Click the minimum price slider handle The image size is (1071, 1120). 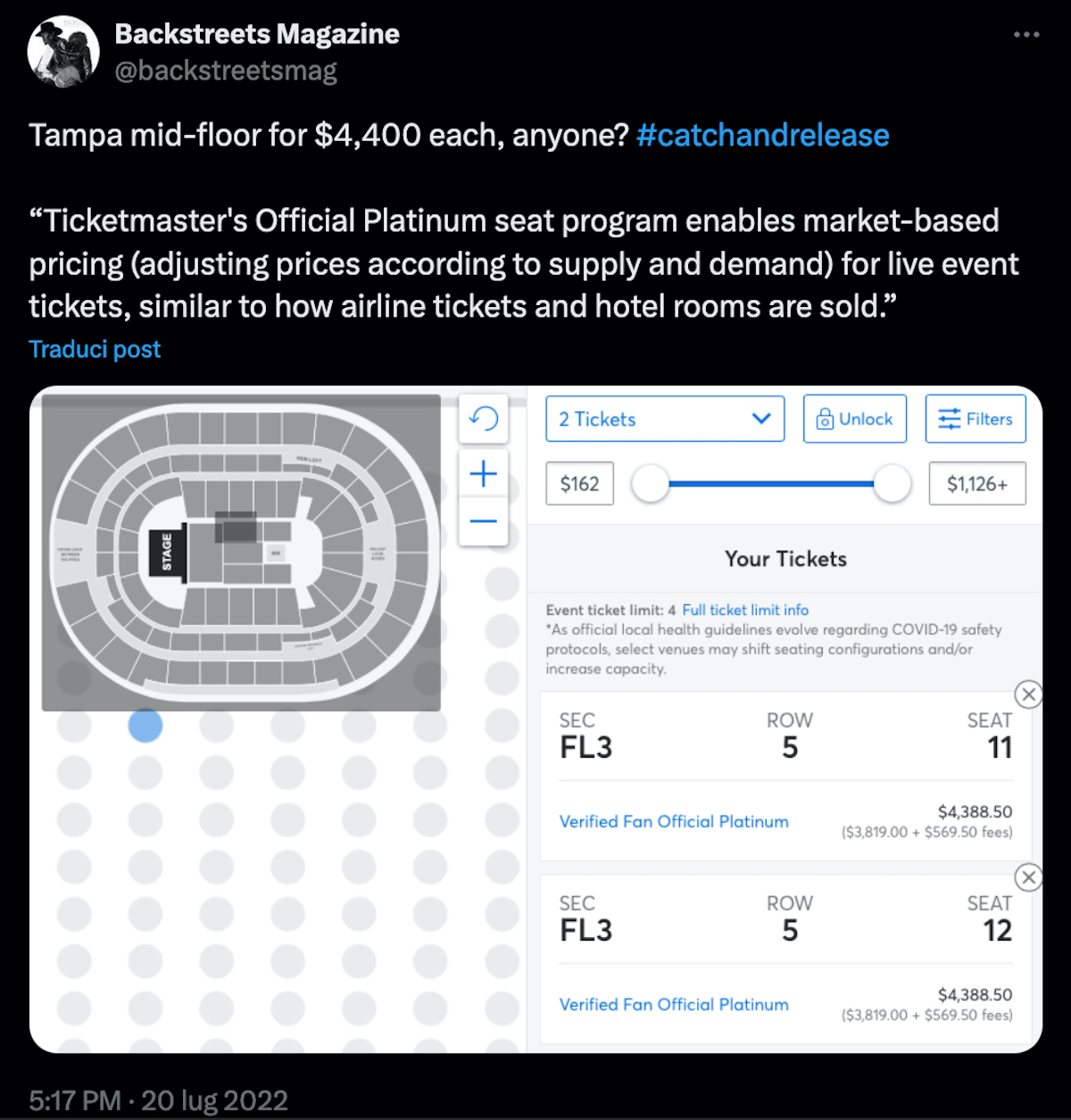(651, 484)
